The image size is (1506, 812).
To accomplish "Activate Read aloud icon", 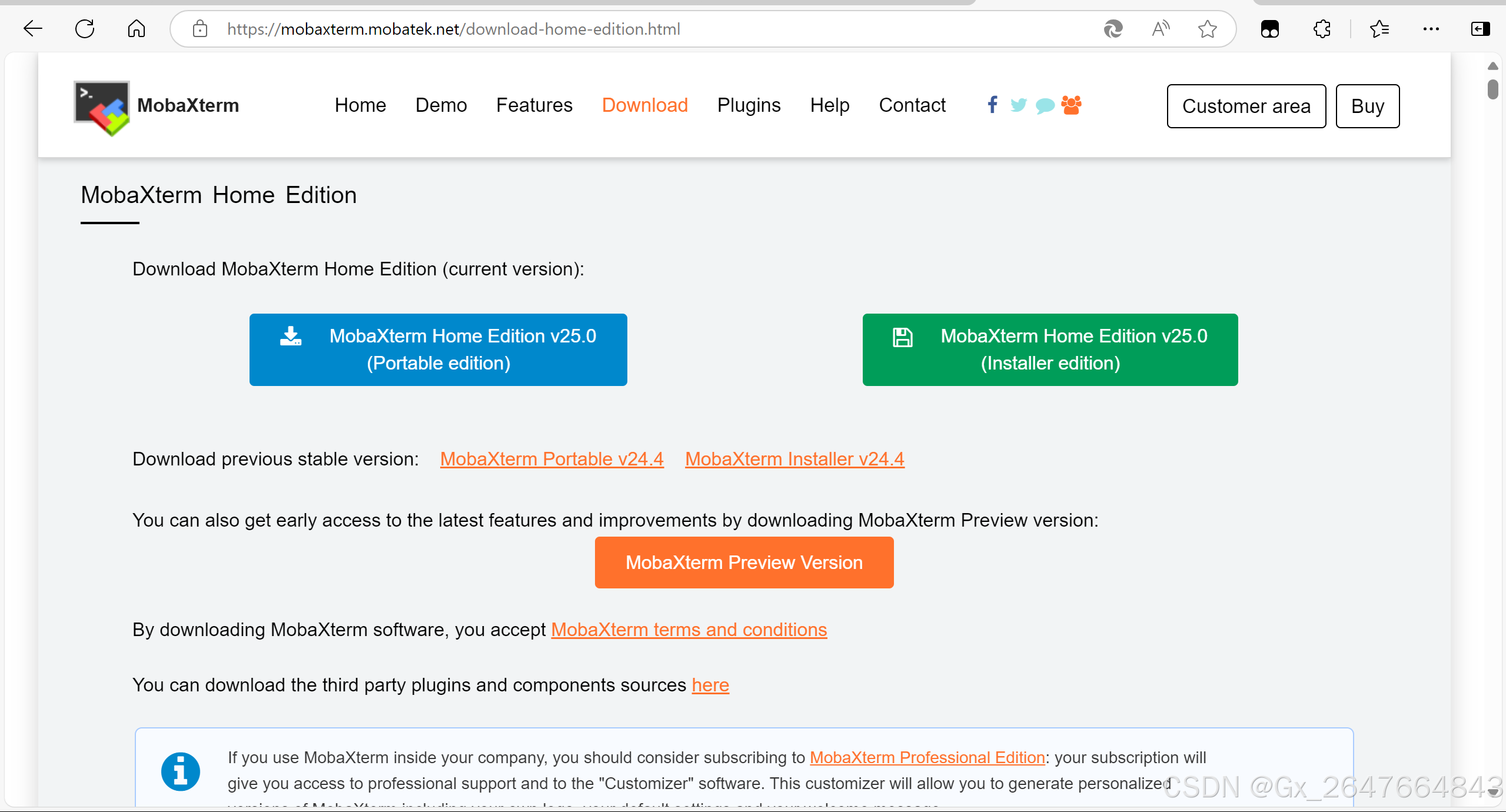I will click(1161, 29).
